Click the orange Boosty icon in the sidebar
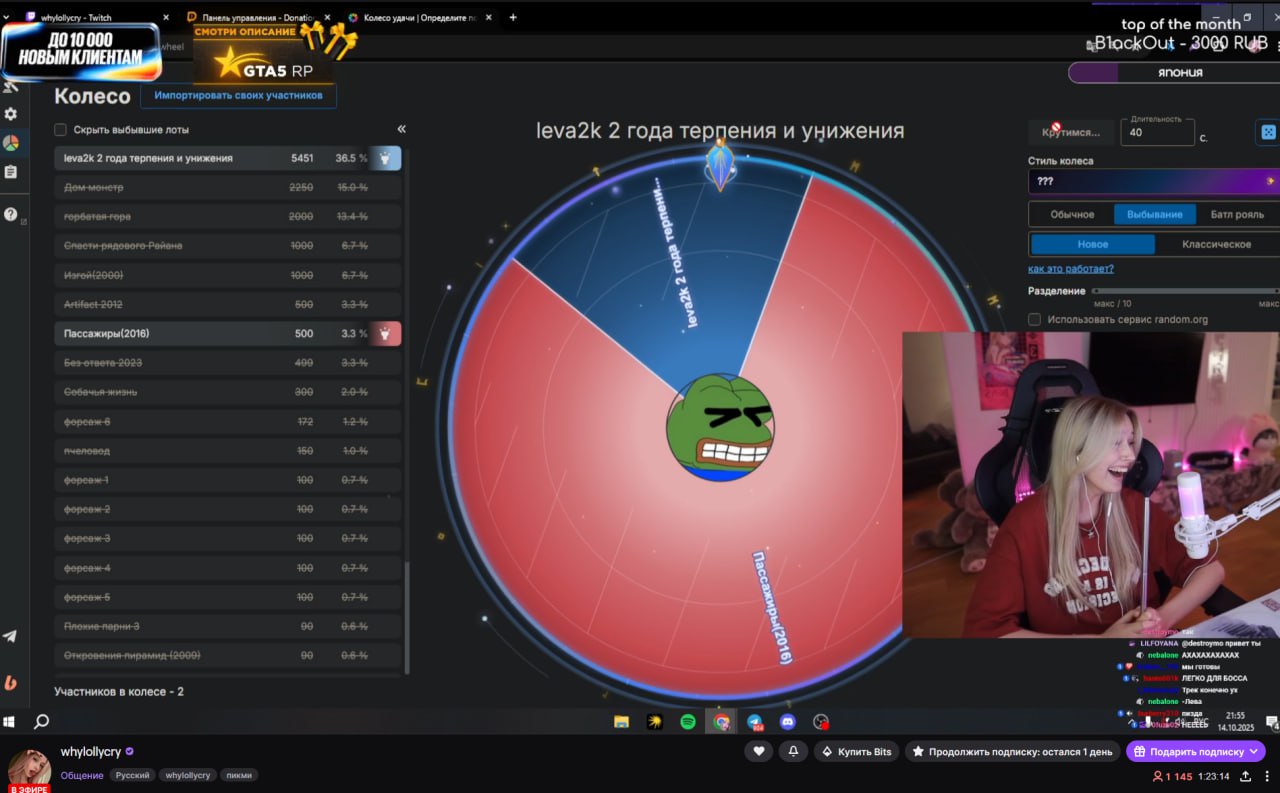This screenshot has width=1280, height=793. [x=10, y=682]
